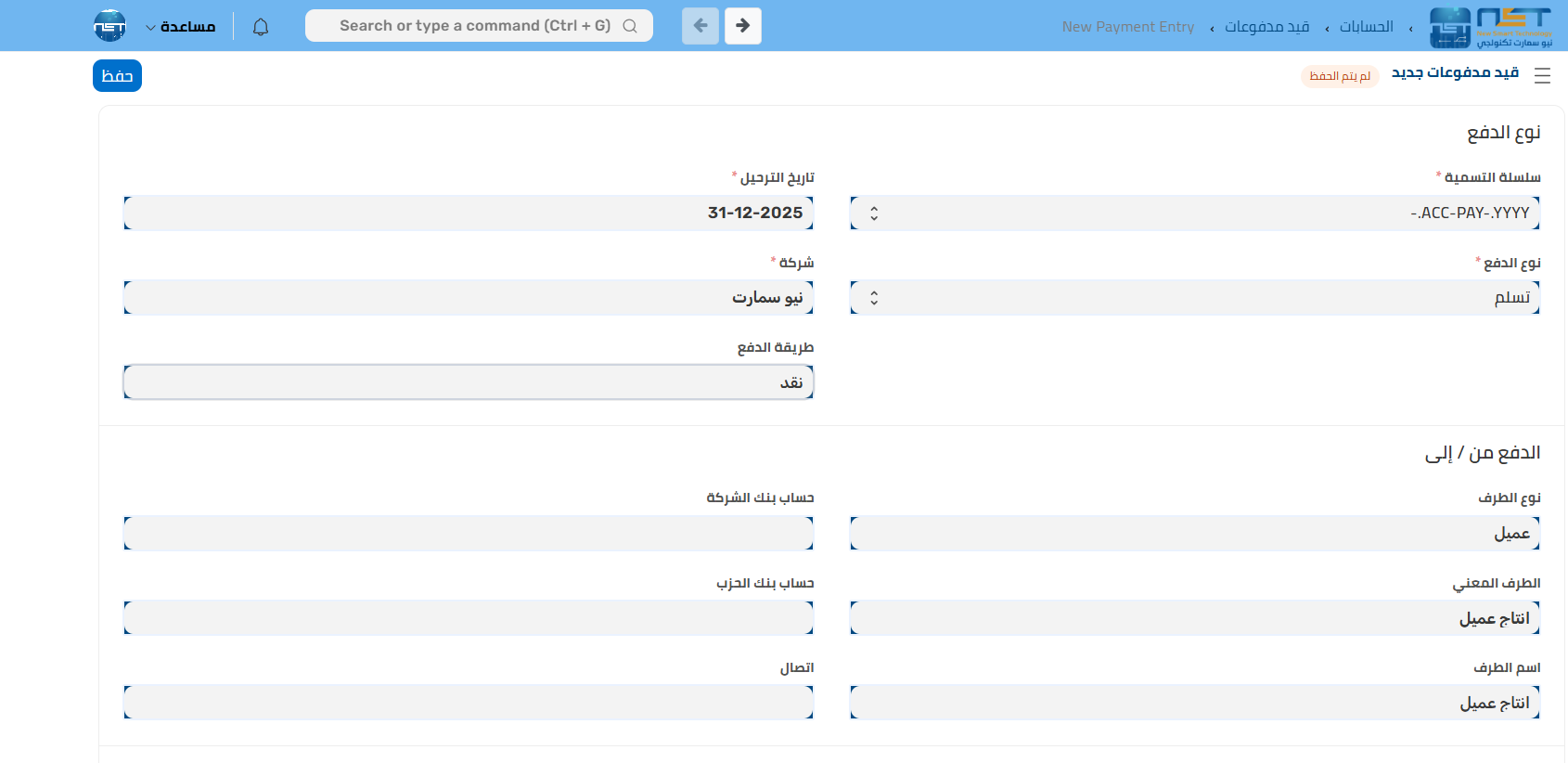Image resolution: width=1568 pixels, height=763 pixels.
Task: Open notifications bell icon
Action: 261,26
